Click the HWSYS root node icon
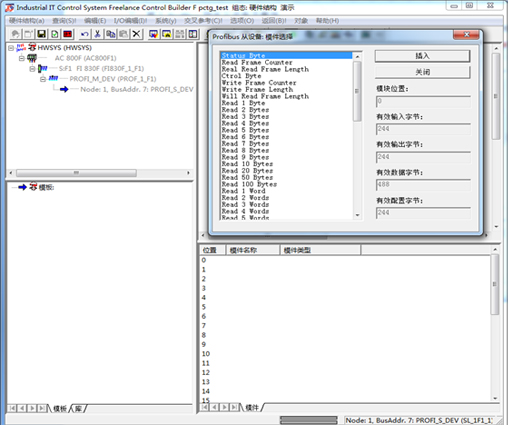 point(21,48)
